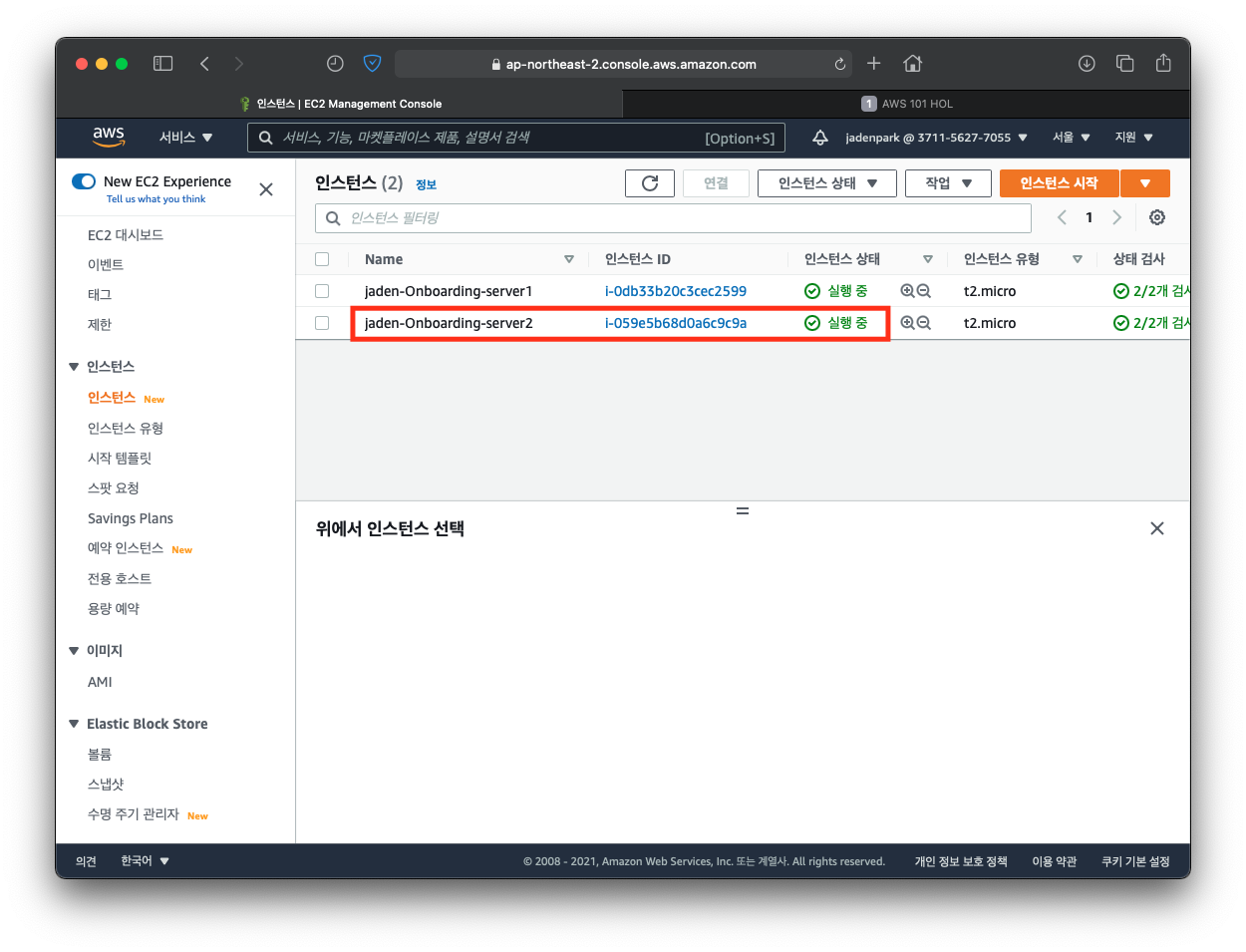Check the jaden-Onboarding-server1 row checkbox
The width and height of the screenshot is (1246, 952).
coord(322,291)
